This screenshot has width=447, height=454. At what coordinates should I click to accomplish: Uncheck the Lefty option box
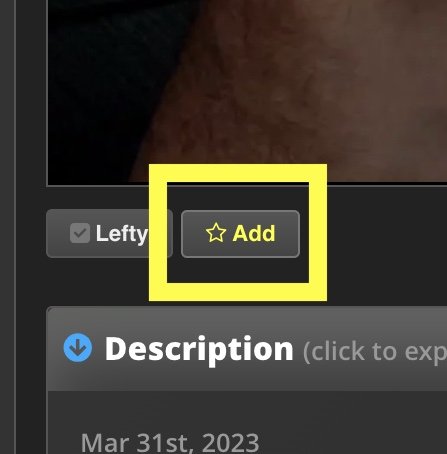click(x=80, y=233)
